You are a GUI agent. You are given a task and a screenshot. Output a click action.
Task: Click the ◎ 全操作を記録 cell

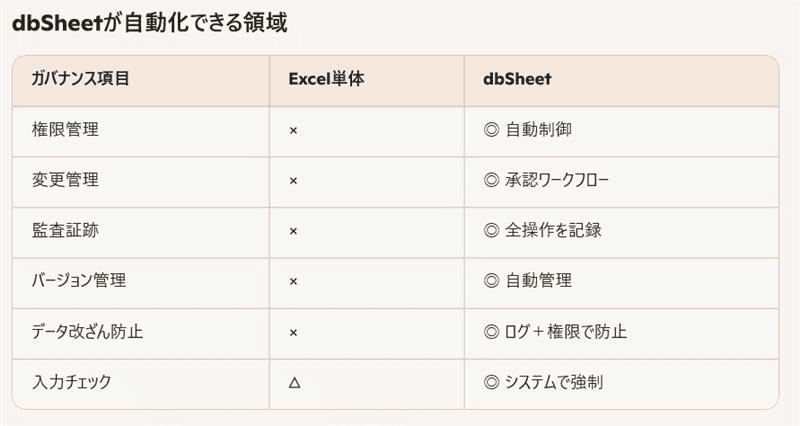[542, 231]
